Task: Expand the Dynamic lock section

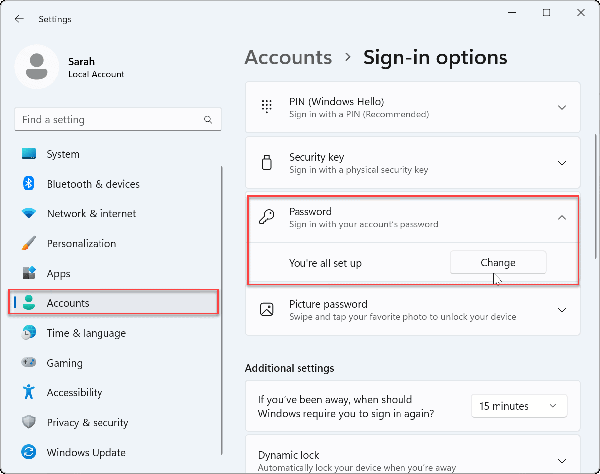Action: click(561, 458)
